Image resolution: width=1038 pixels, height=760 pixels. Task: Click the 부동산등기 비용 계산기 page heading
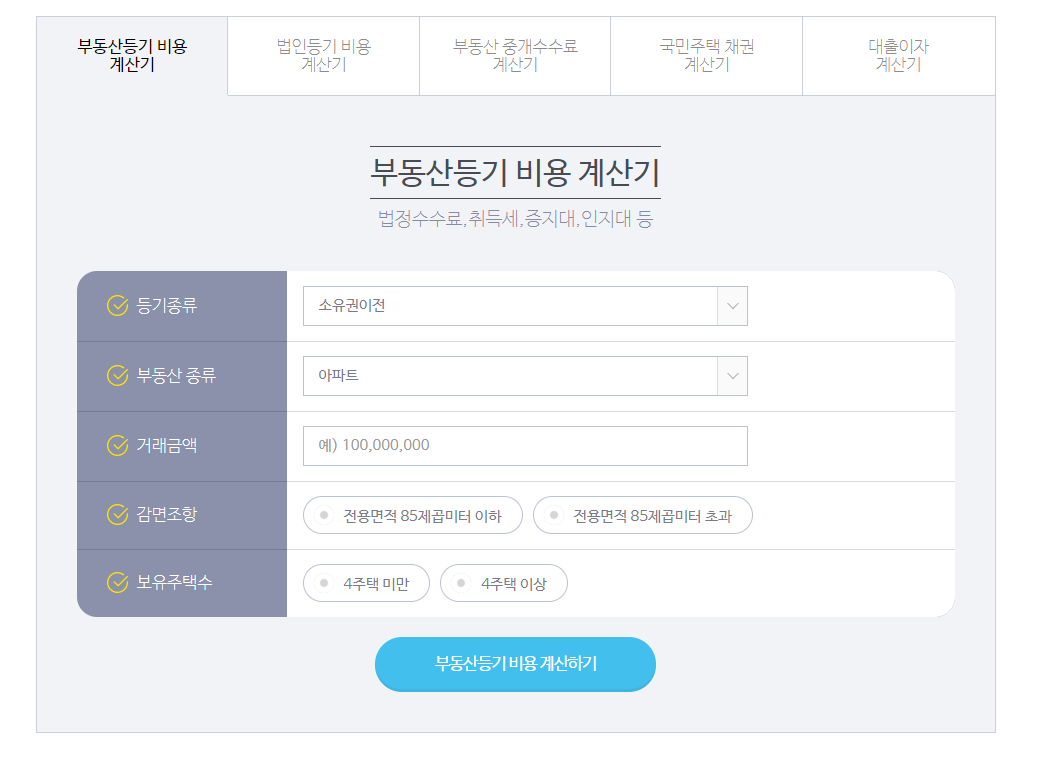(515, 173)
